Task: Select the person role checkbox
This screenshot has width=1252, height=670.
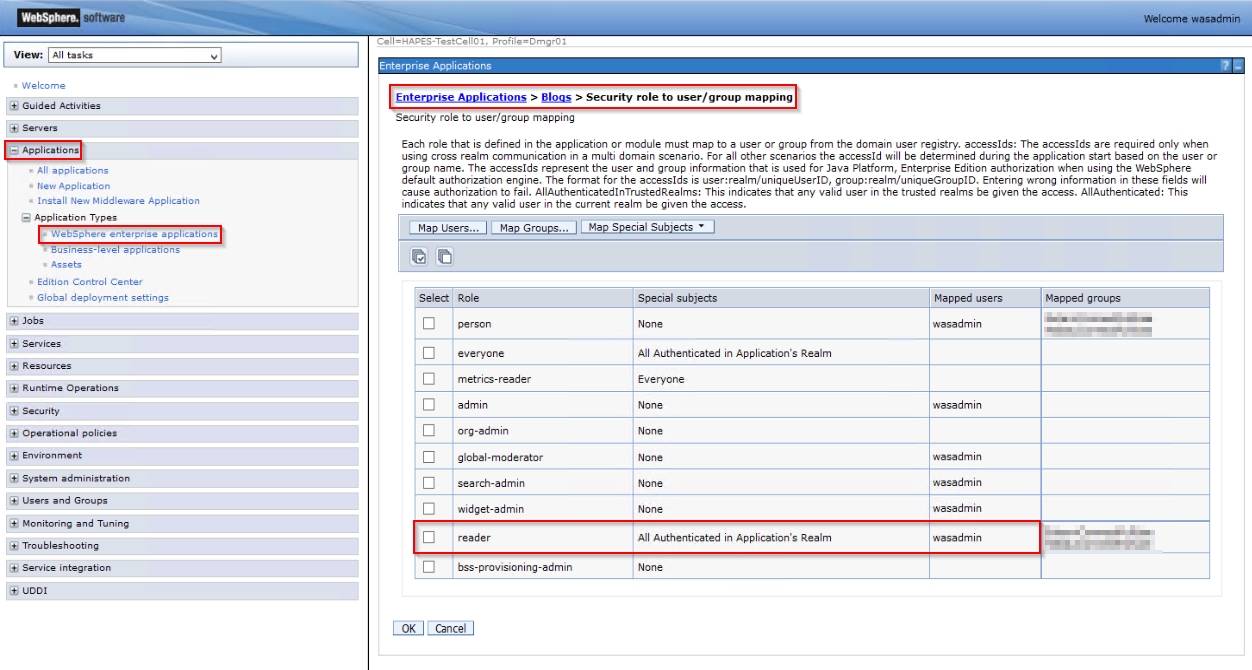Action: pos(429,324)
